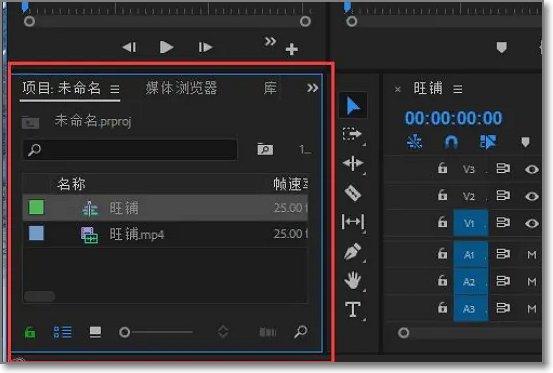Click the project thumbnail zoom slider handle
Viewport: 553px width, 373px height.
point(124,332)
